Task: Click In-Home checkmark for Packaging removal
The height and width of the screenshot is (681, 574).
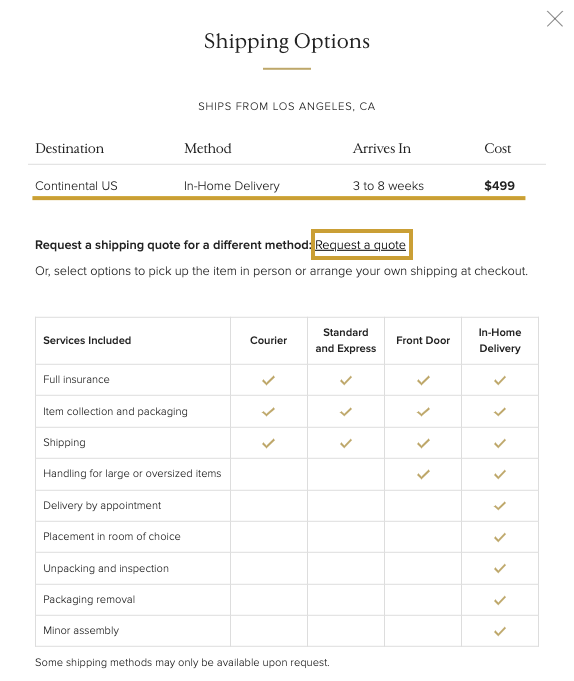Action: tap(500, 600)
